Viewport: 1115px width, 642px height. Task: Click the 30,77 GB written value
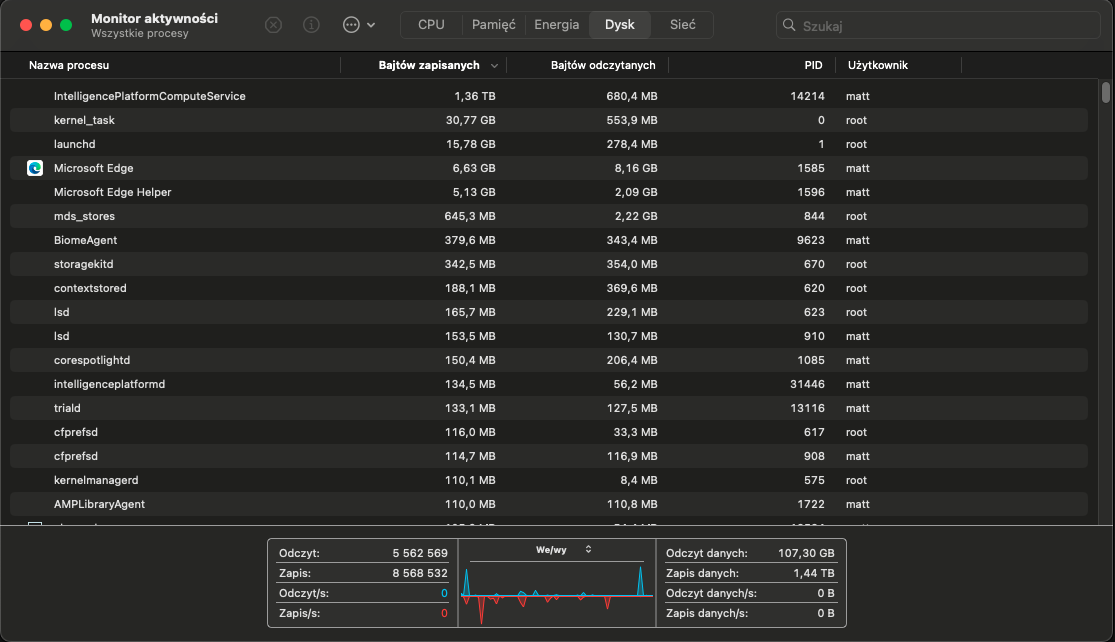[x=471, y=120]
